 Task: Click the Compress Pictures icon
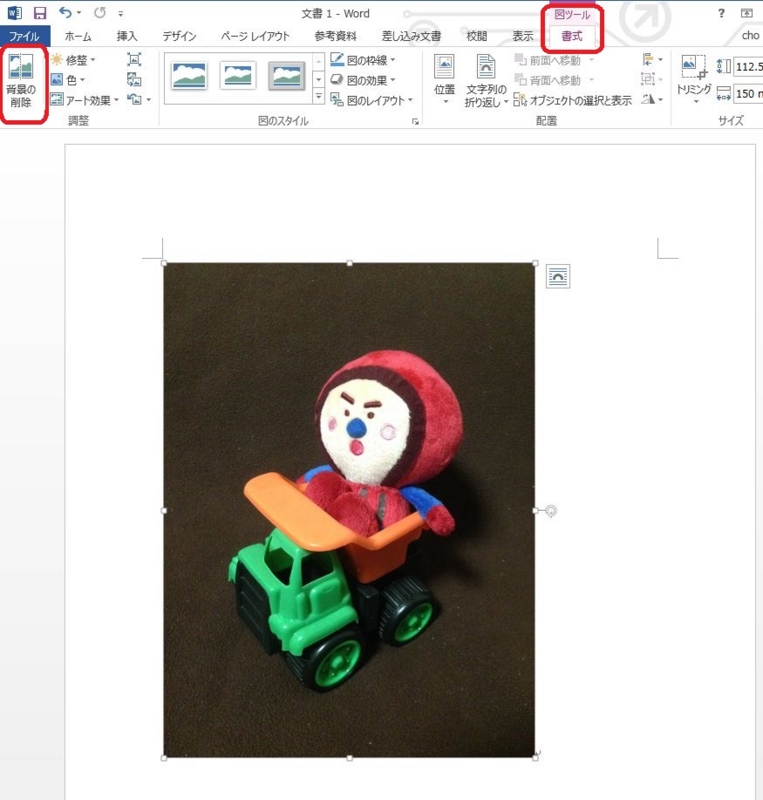[x=134, y=59]
